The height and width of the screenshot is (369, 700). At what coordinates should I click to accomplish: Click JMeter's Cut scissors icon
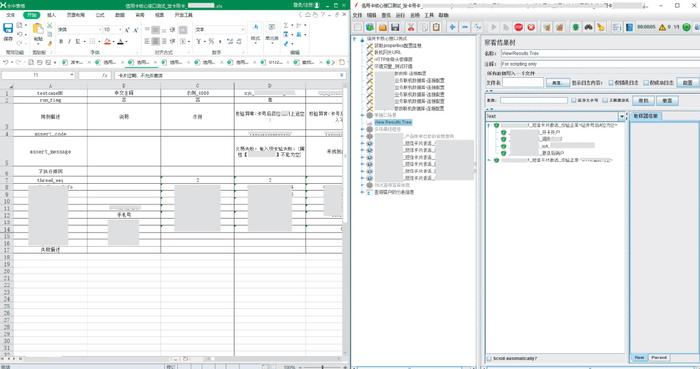point(411,28)
